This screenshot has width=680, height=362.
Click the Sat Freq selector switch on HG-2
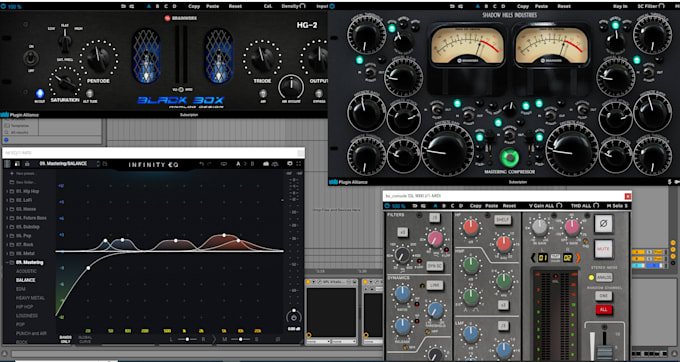click(65, 42)
